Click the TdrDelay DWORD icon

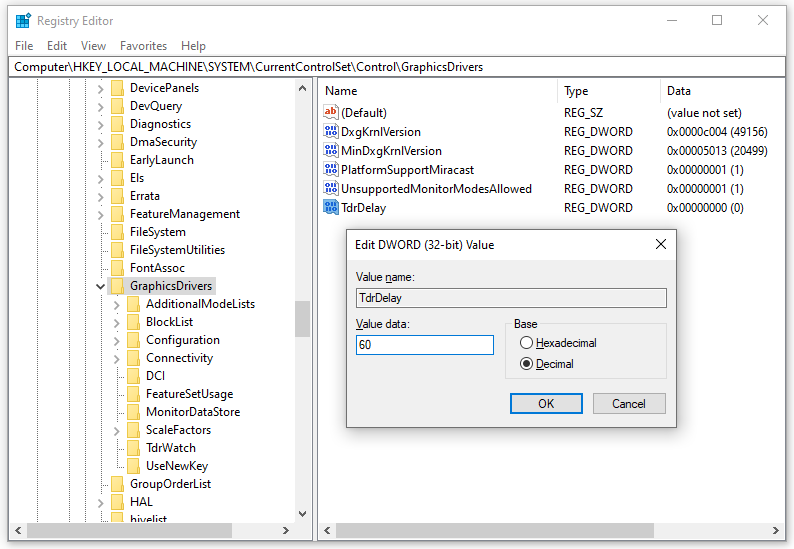coord(331,207)
